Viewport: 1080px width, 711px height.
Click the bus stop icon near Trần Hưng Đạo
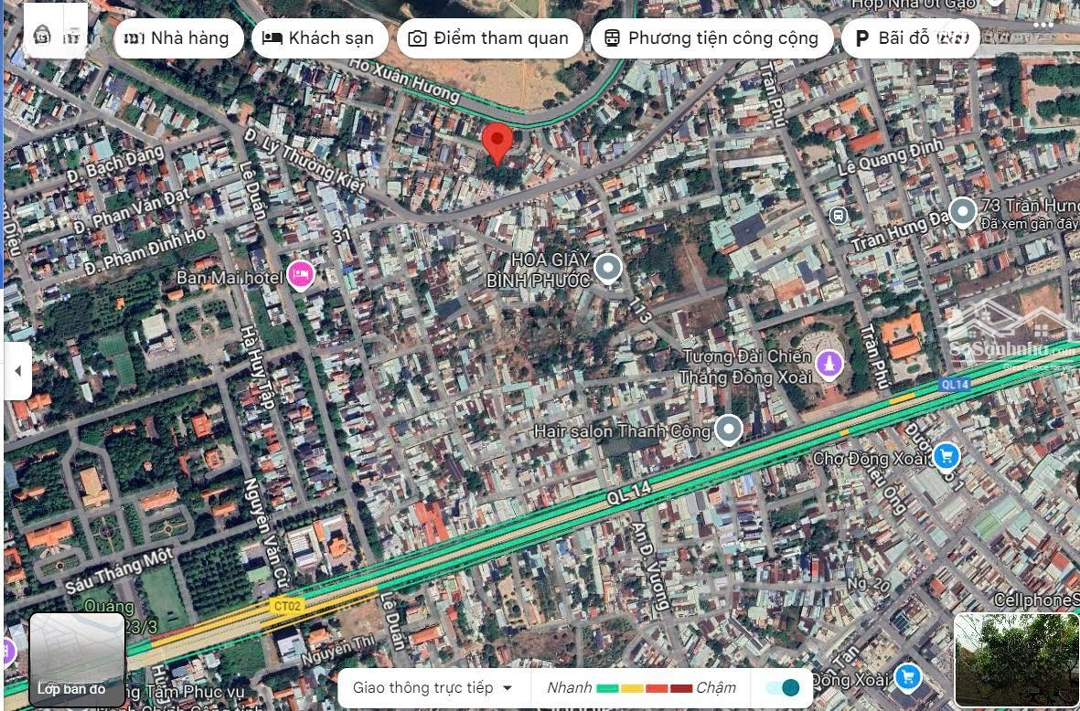(x=838, y=215)
